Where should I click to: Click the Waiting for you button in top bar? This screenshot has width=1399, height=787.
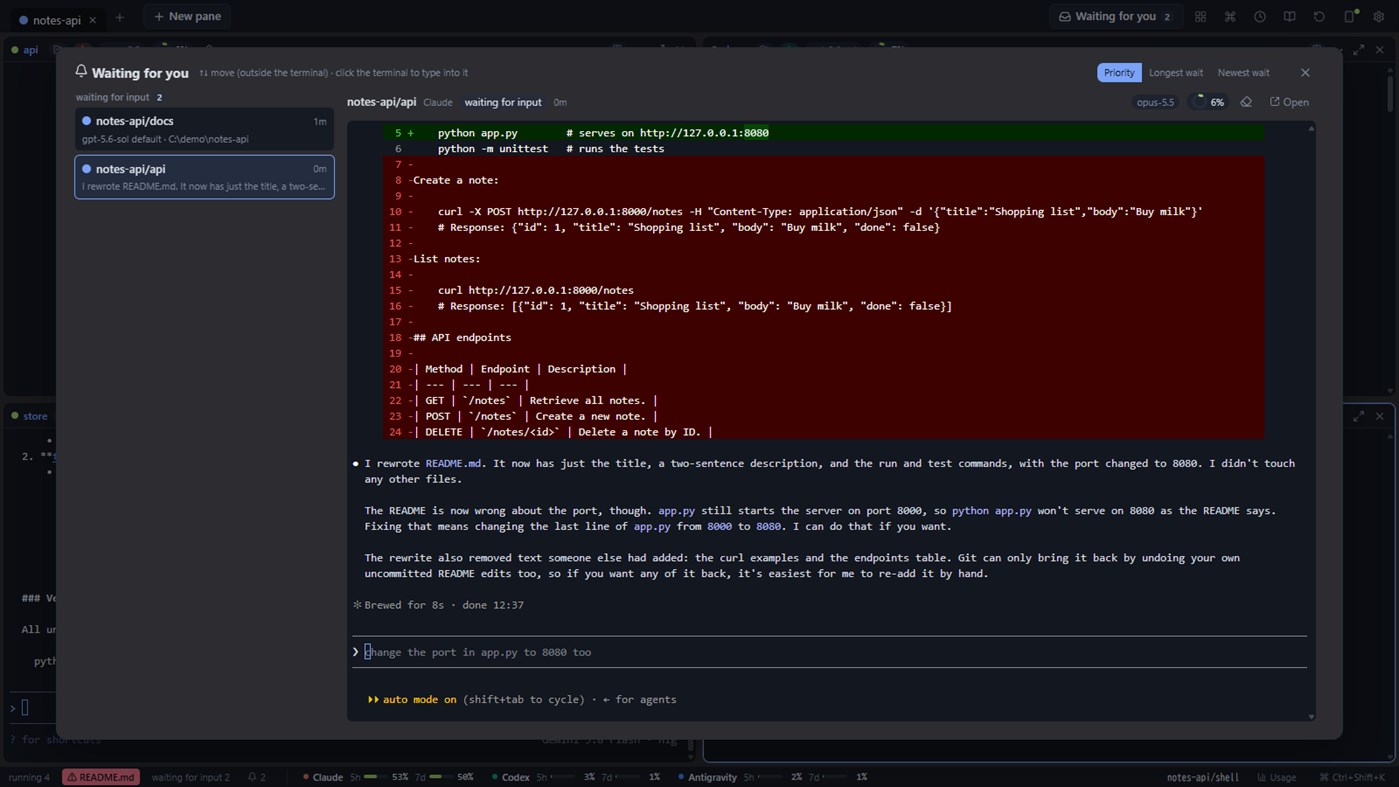click(x=1115, y=17)
